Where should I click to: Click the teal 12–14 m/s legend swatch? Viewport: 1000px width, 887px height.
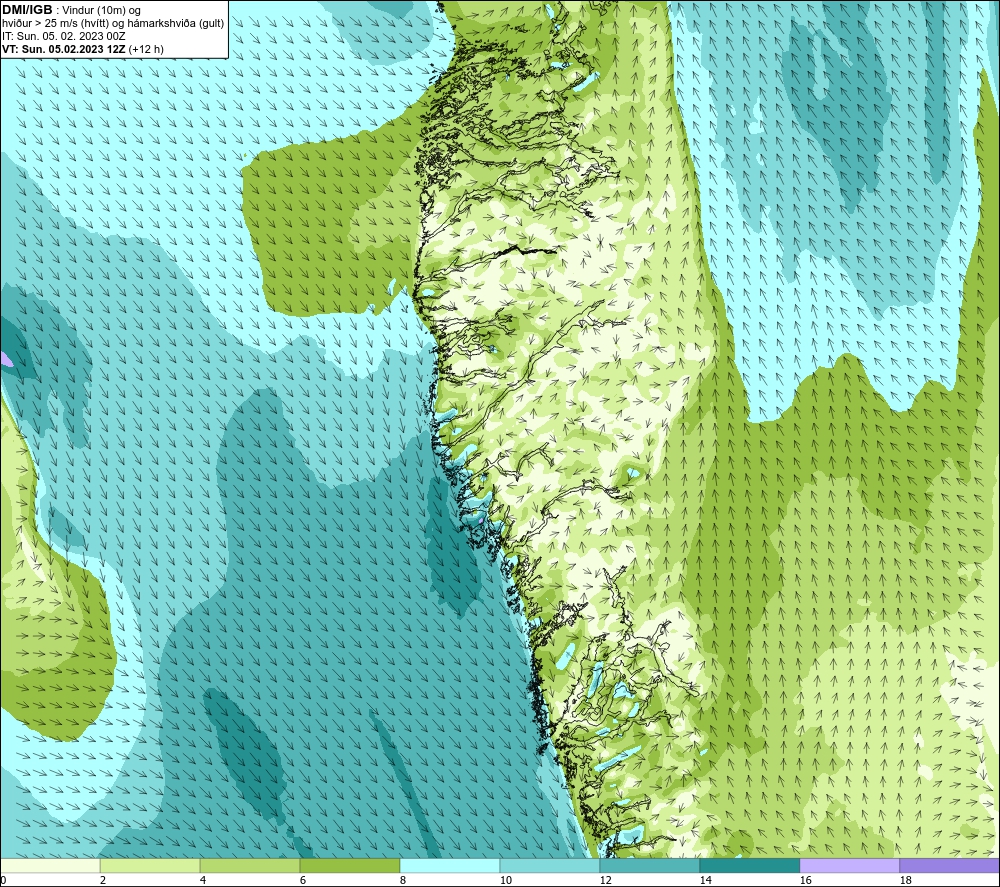[649, 865]
